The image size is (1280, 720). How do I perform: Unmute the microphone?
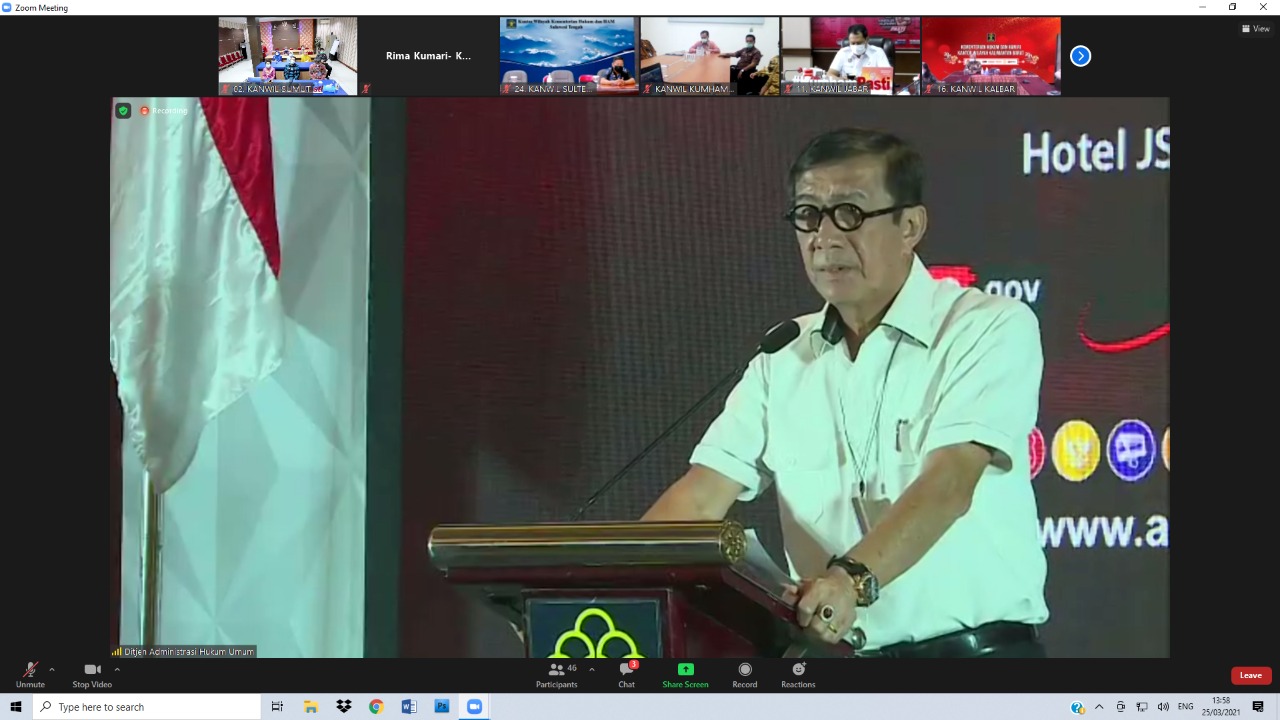click(30, 671)
